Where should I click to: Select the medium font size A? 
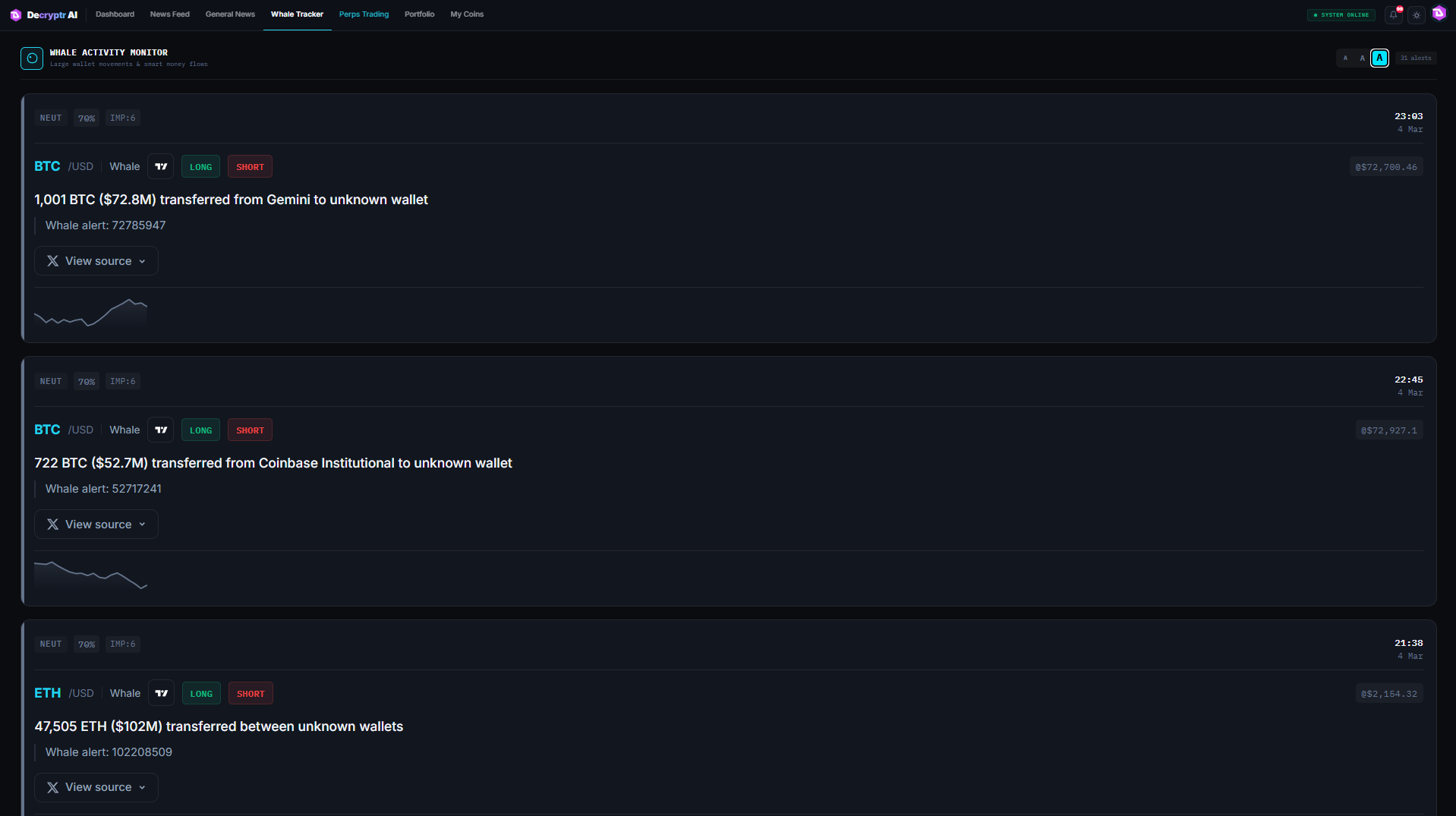point(1362,58)
